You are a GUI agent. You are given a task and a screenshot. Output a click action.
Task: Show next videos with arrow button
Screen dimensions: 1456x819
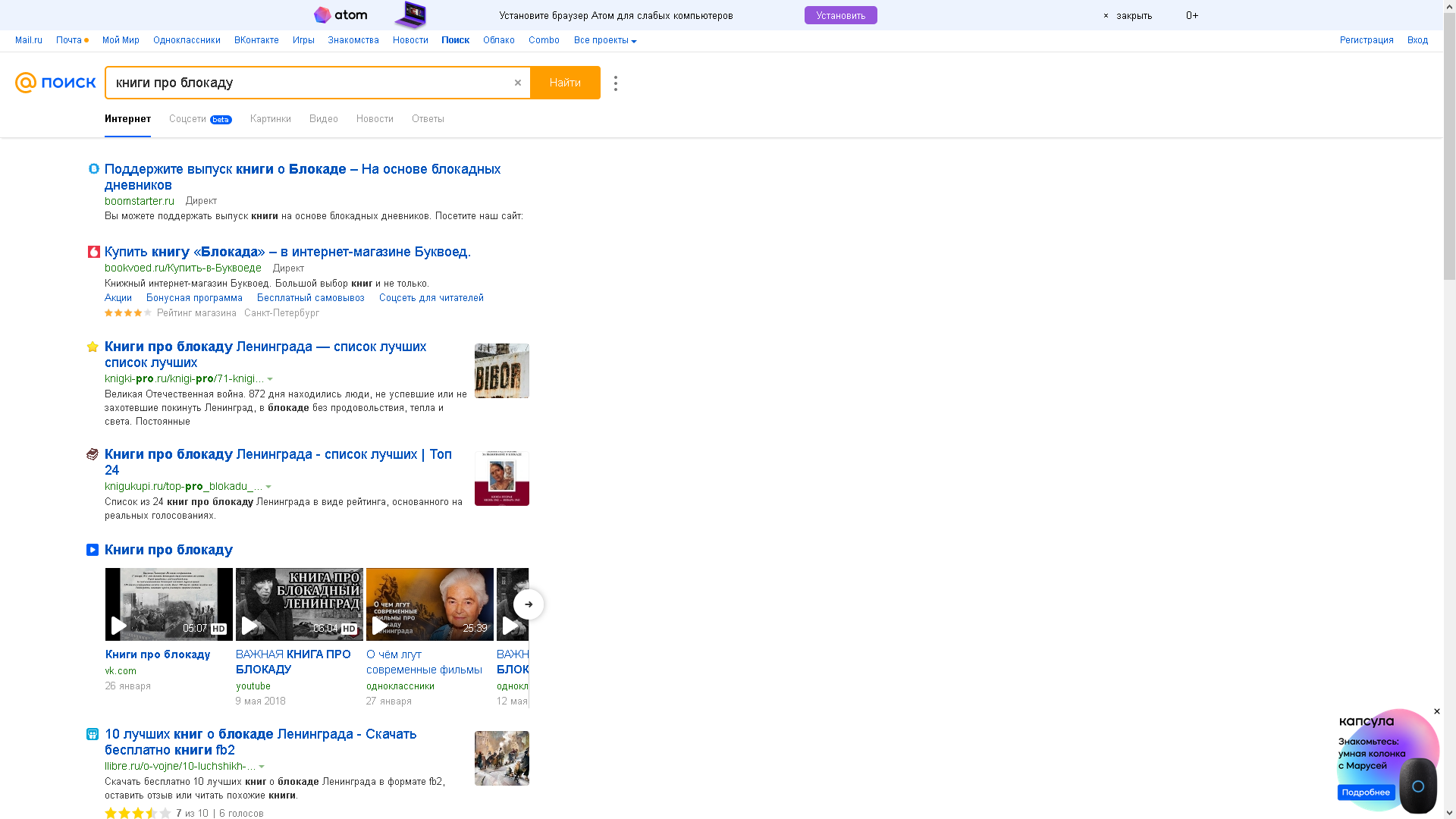[529, 604]
